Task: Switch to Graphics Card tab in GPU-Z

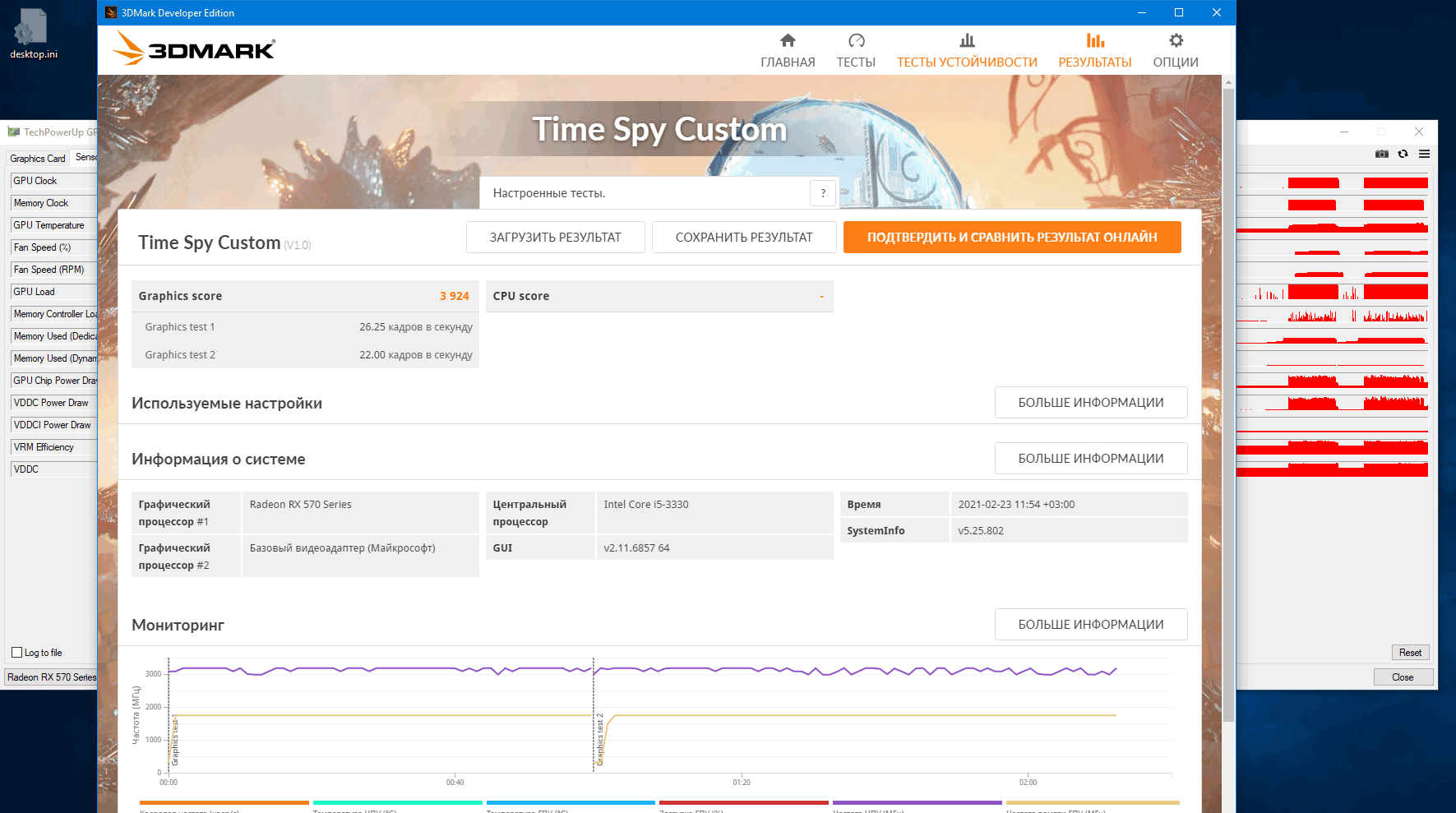Action: point(38,159)
